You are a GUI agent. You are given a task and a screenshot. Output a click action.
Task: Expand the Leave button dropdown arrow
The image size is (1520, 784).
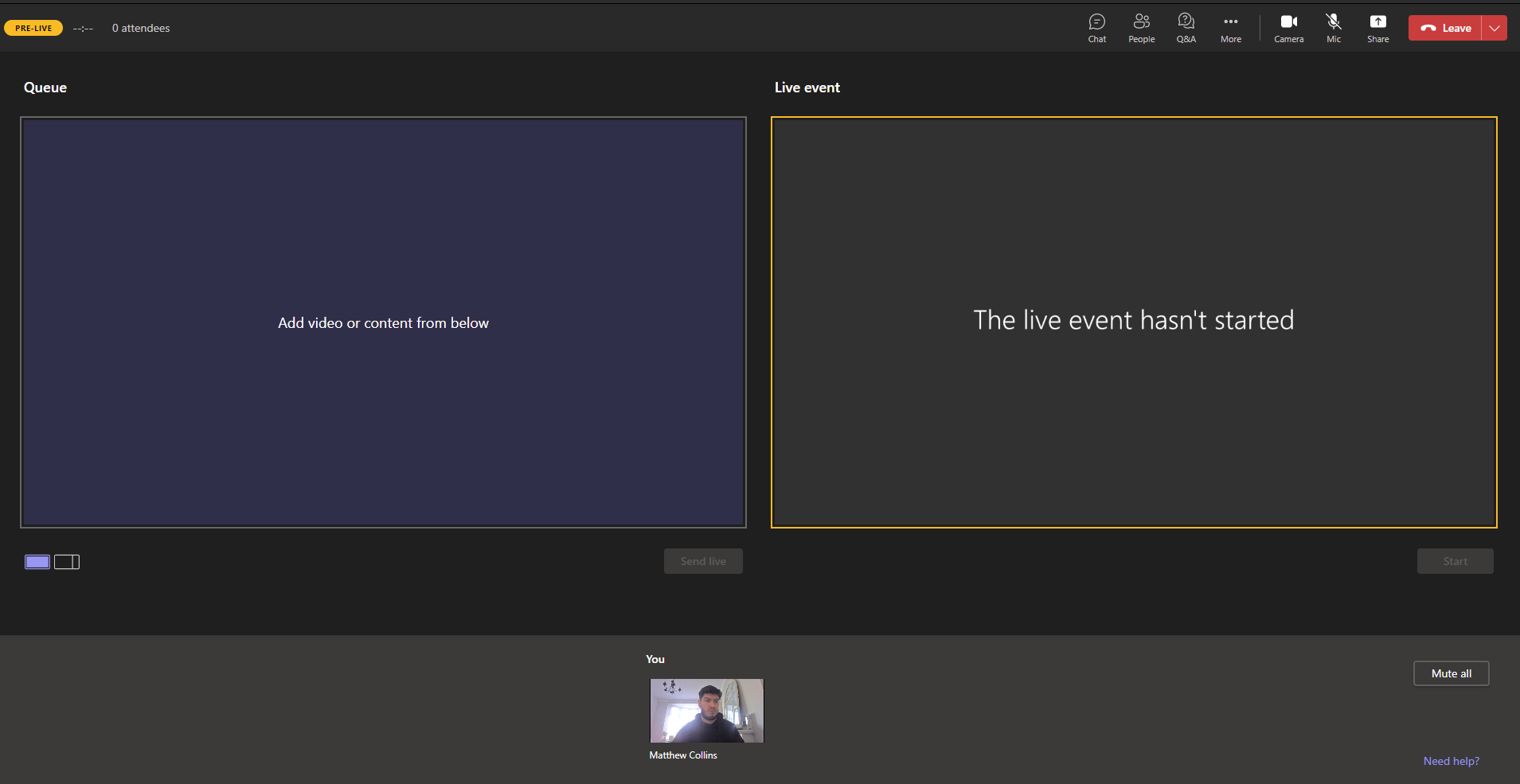coord(1495,28)
